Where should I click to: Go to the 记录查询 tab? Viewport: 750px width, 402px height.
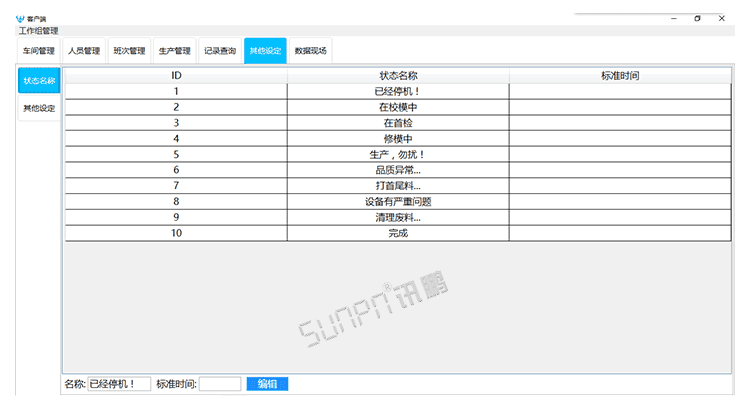click(220, 51)
